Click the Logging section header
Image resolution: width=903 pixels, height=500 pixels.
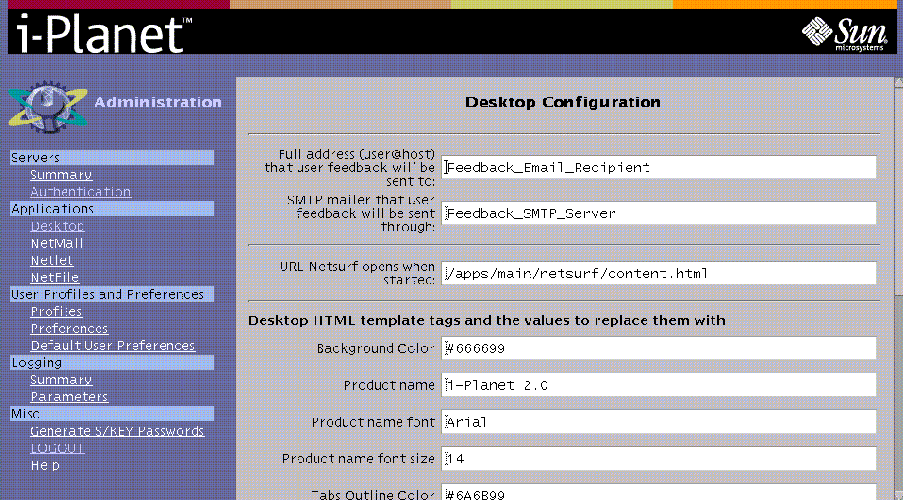coord(112,362)
